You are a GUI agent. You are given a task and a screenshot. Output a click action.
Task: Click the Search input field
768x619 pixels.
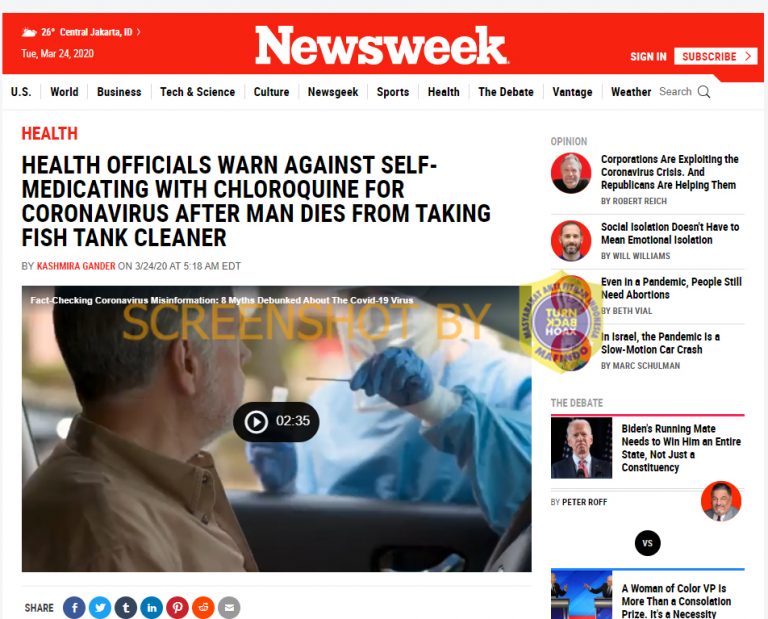675,92
